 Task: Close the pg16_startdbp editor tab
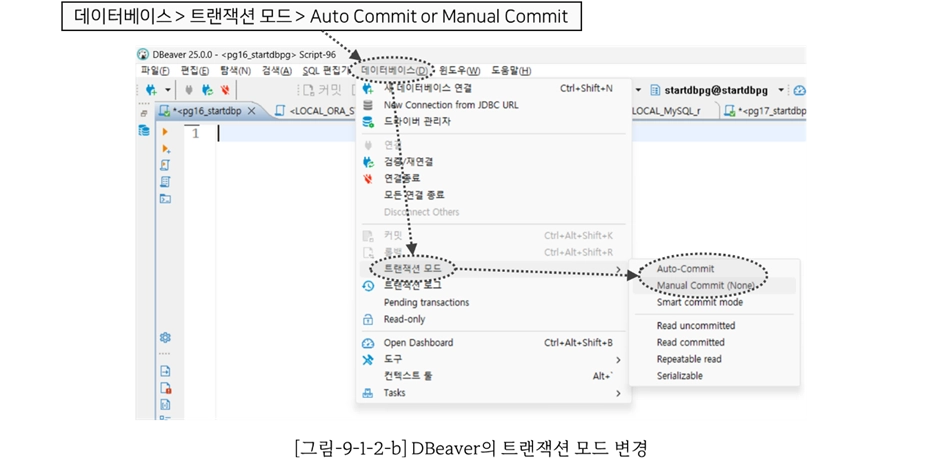tap(252, 111)
